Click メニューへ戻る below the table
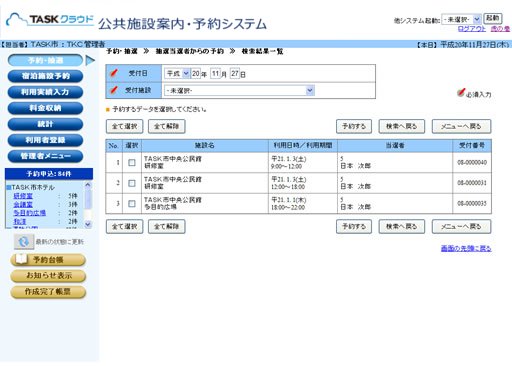The height and width of the screenshot is (366, 512). pos(461,227)
